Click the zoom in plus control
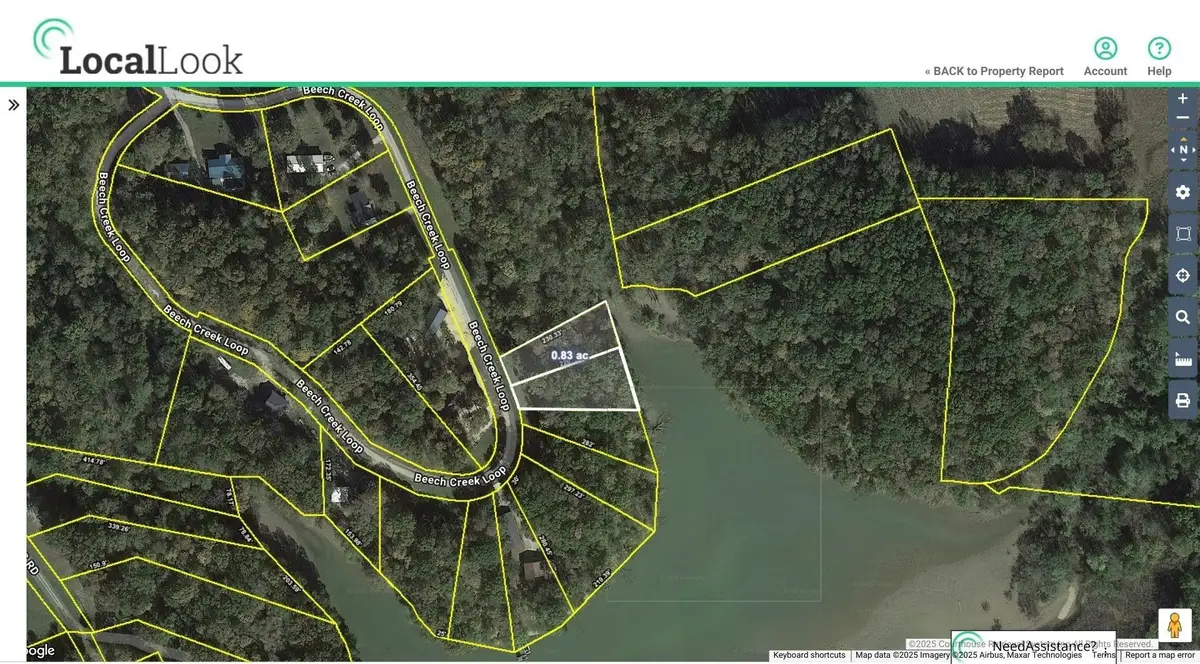The width and height of the screenshot is (1200, 664). click(x=1182, y=98)
